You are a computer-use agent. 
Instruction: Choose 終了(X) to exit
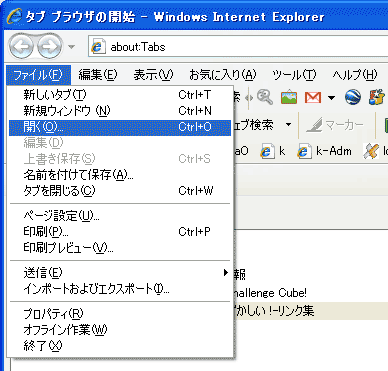pyautogui.click(x=120, y=346)
